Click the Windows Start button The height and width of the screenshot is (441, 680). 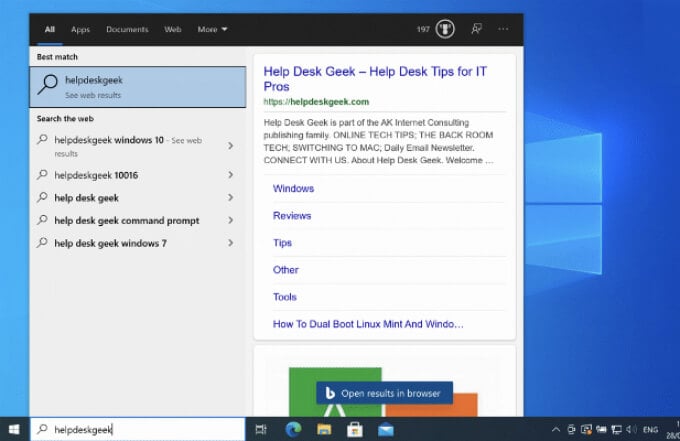click(14, 429)
